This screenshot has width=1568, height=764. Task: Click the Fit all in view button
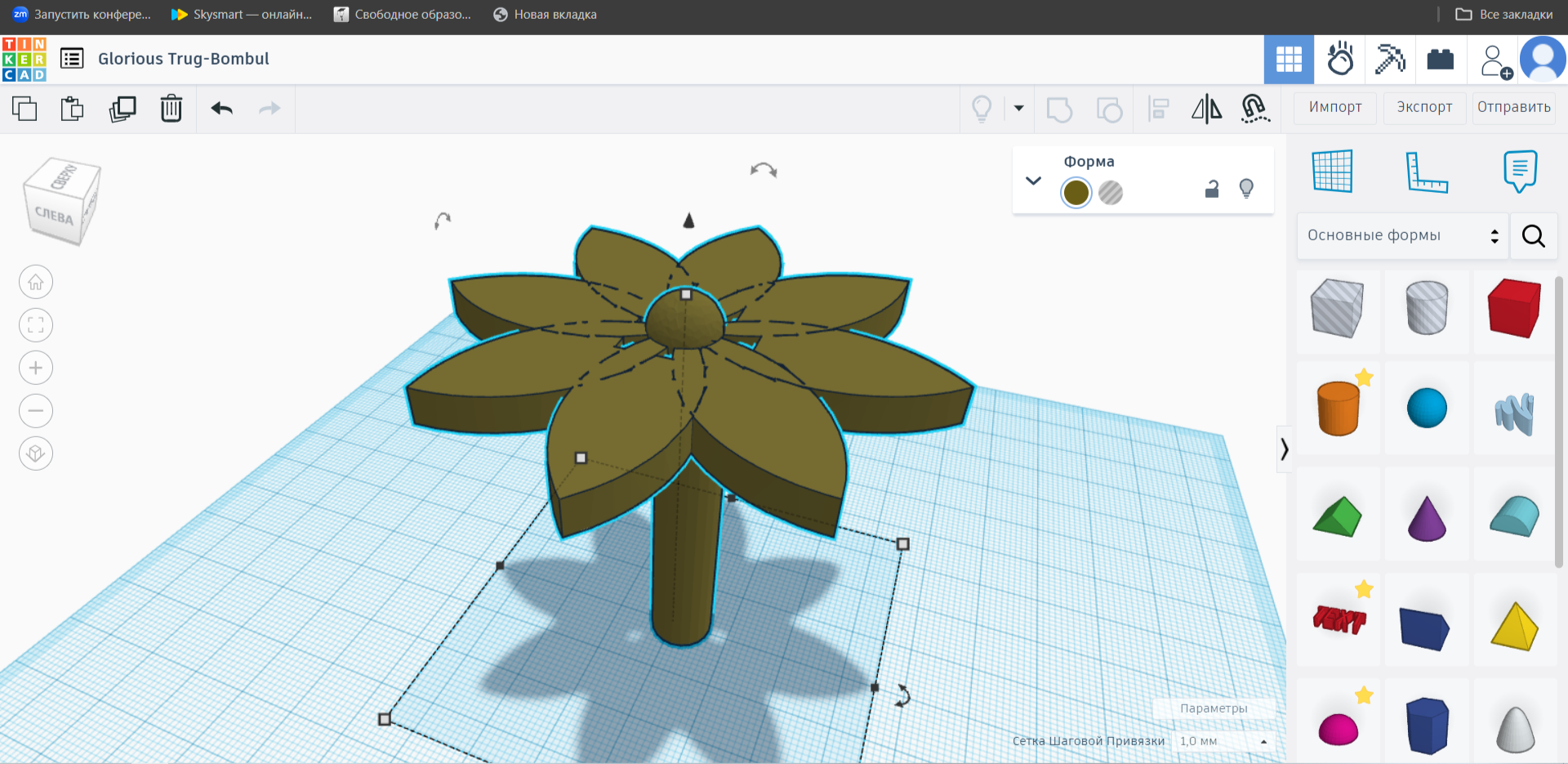(36, 325)
